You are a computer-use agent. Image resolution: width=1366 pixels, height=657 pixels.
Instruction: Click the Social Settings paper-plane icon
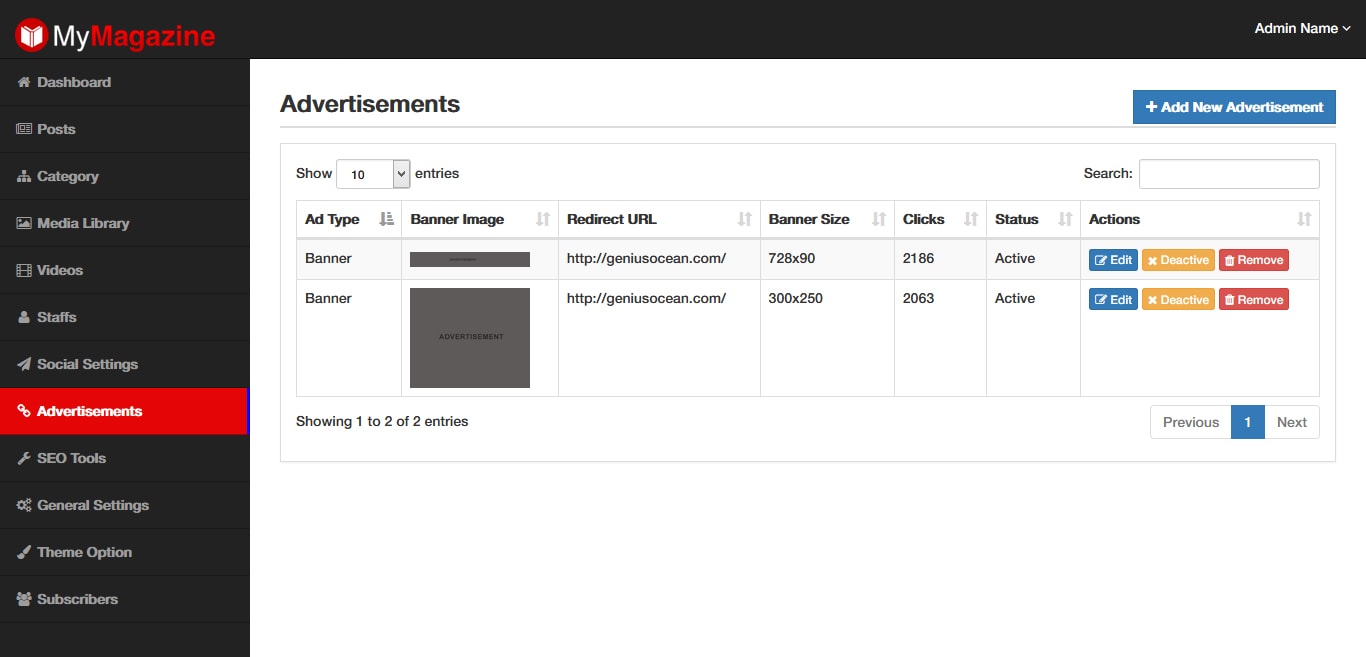click(x=24, y=364)
